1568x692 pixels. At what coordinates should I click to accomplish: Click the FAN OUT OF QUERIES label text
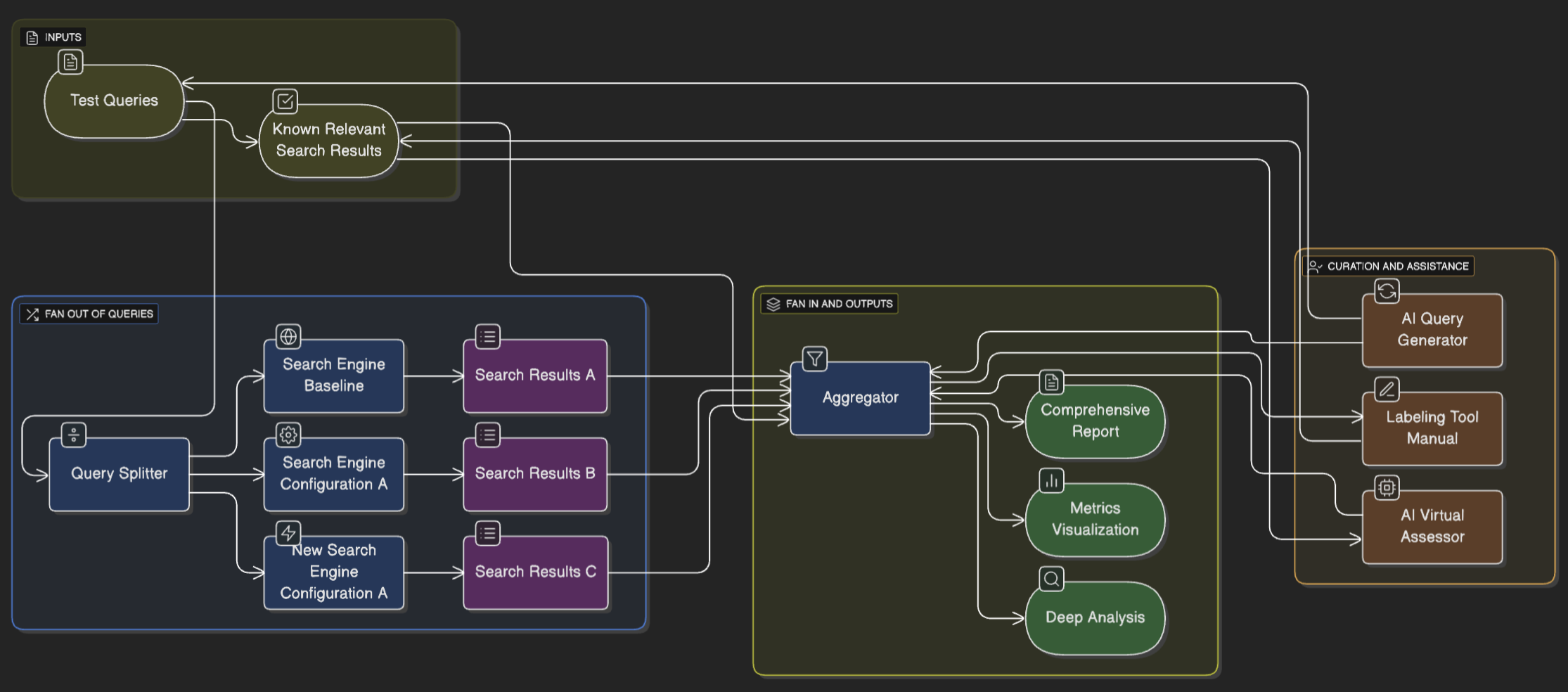(99, 314)
